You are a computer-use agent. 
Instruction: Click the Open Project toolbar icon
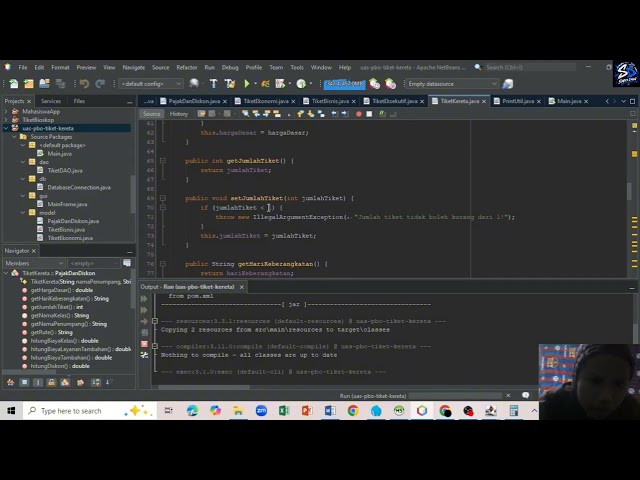[x=44, y=84]
